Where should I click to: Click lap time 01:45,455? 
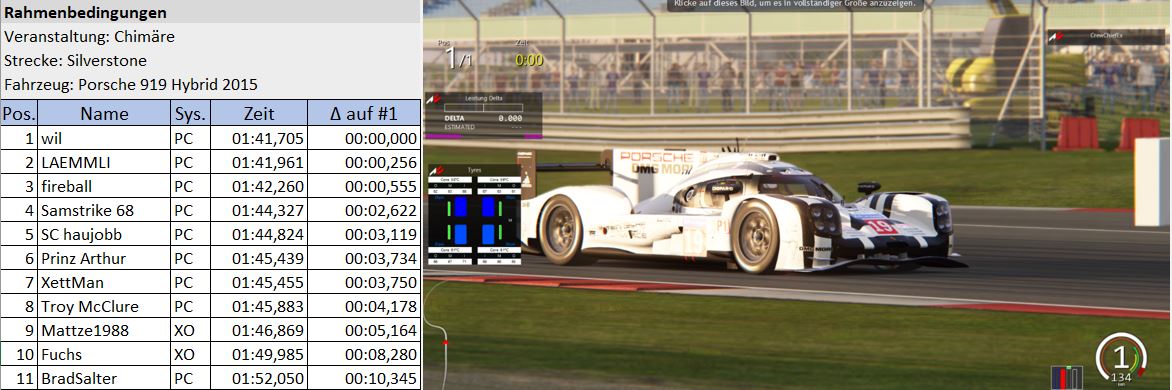268,282
